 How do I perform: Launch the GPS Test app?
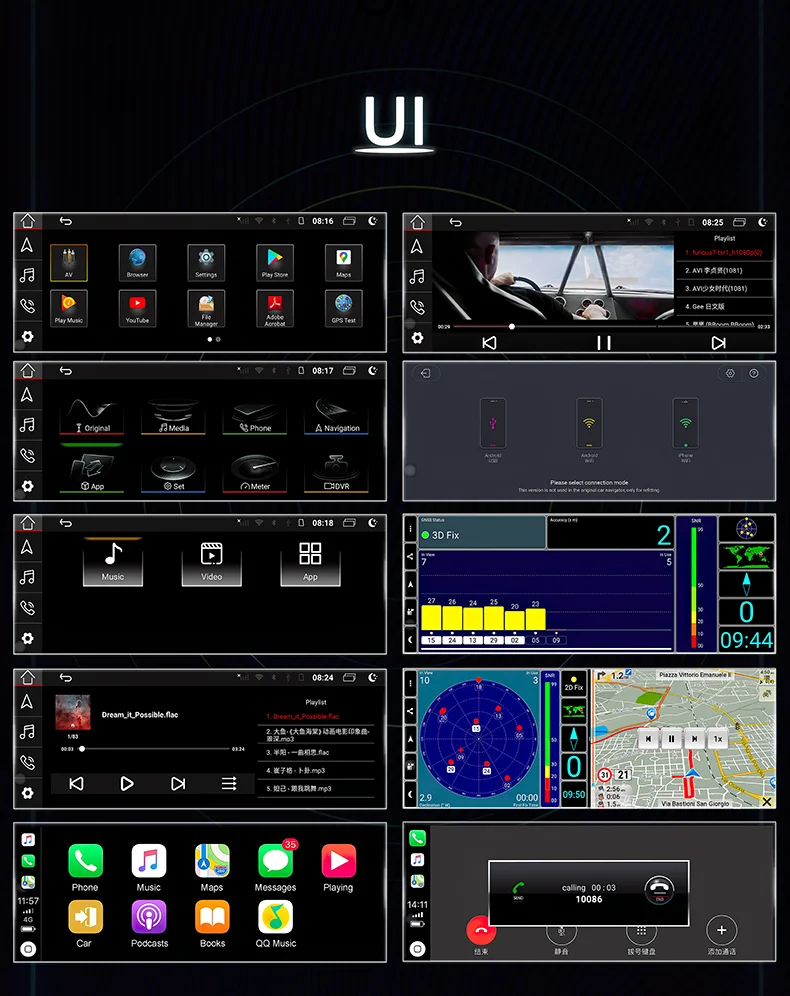point(343,308)
